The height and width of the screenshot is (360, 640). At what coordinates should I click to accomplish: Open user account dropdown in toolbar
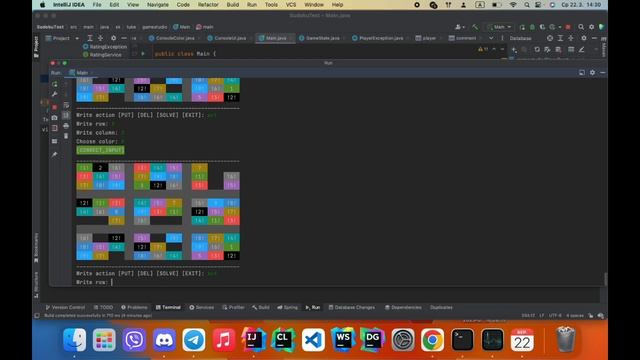tap(460, 27)
